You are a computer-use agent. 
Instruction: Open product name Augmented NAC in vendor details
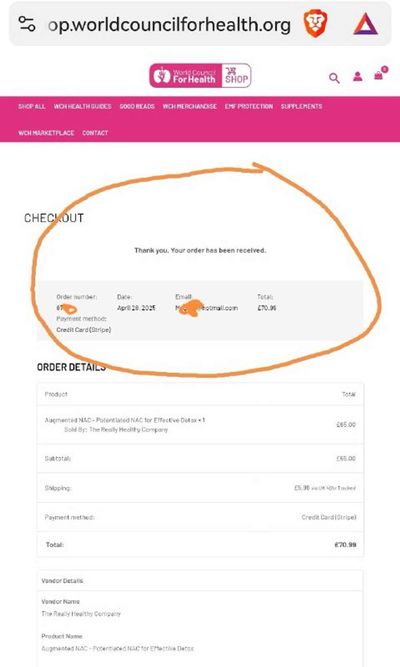(117, 648)
